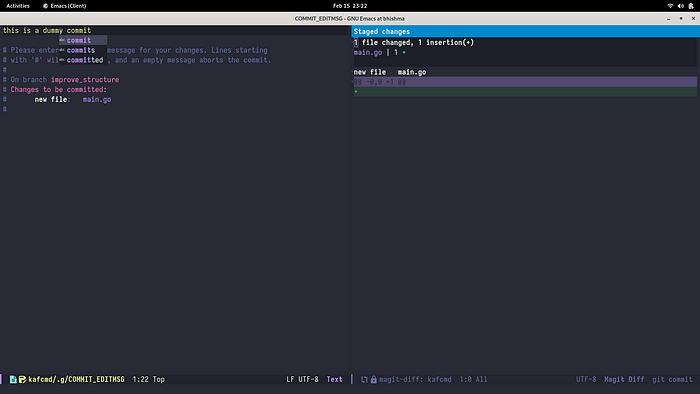
Task: Click the 'Text' major mode indicator
Action: (334, 379)
